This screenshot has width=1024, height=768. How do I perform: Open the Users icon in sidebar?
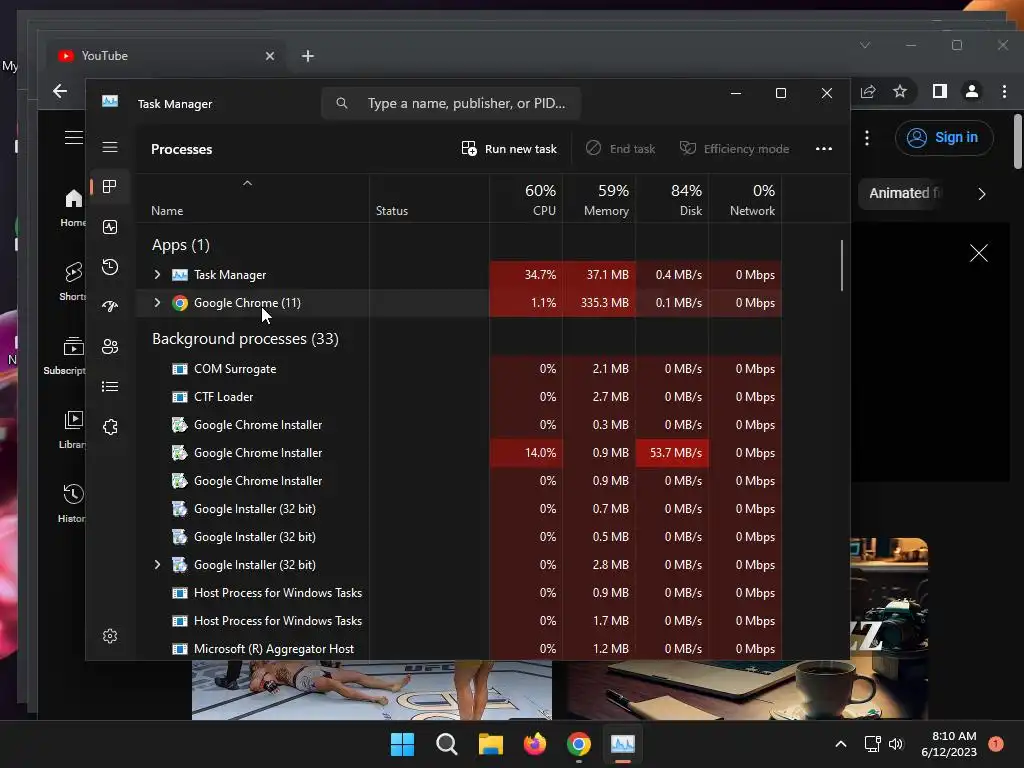click(110, 347)
